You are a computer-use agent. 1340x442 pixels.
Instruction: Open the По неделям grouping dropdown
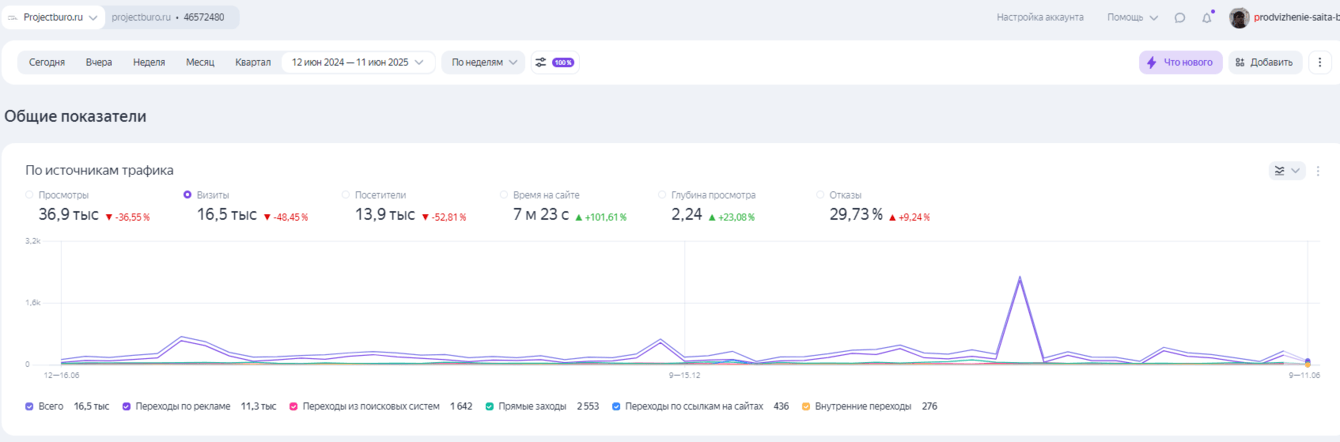click(486, 62)
